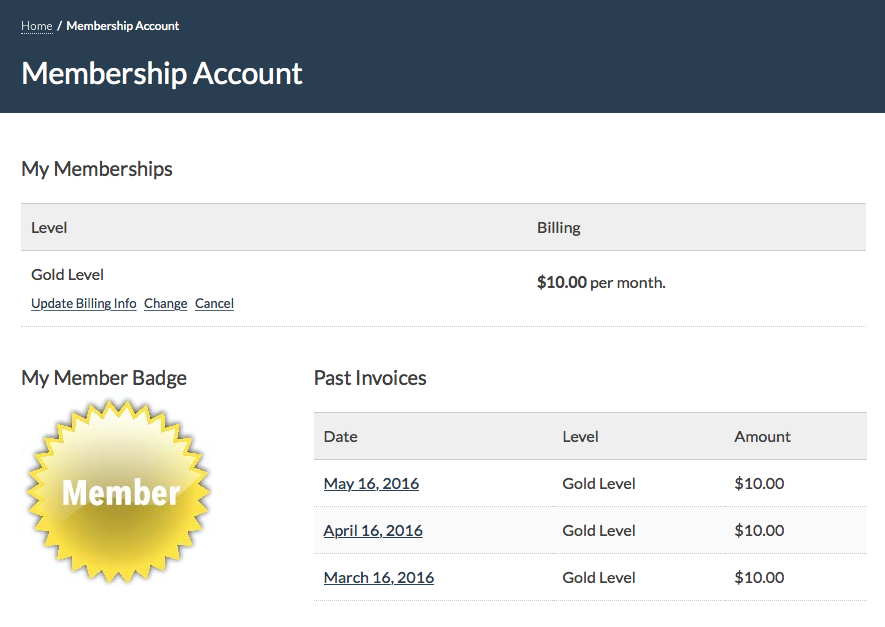
Task: Click the Level header in Past Invoices
Action: click(580, 437)
